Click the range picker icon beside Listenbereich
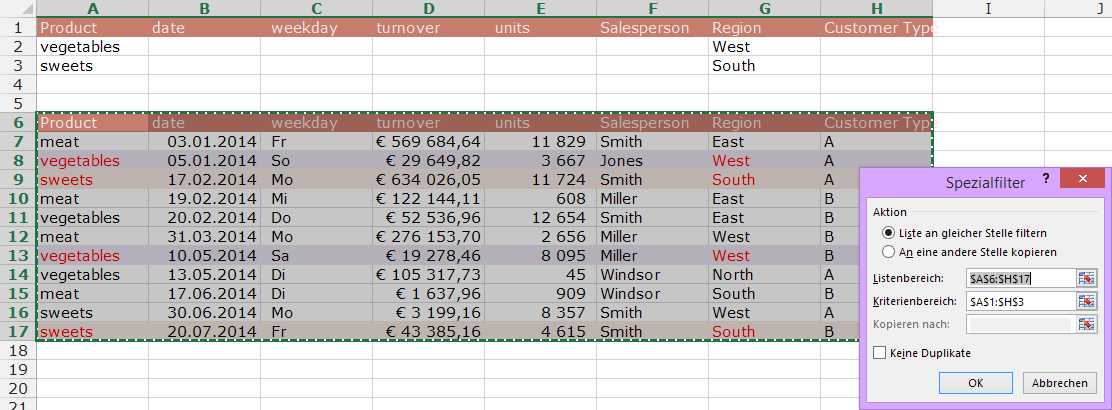This screenshot has width=1112, height=410. 1086,278
